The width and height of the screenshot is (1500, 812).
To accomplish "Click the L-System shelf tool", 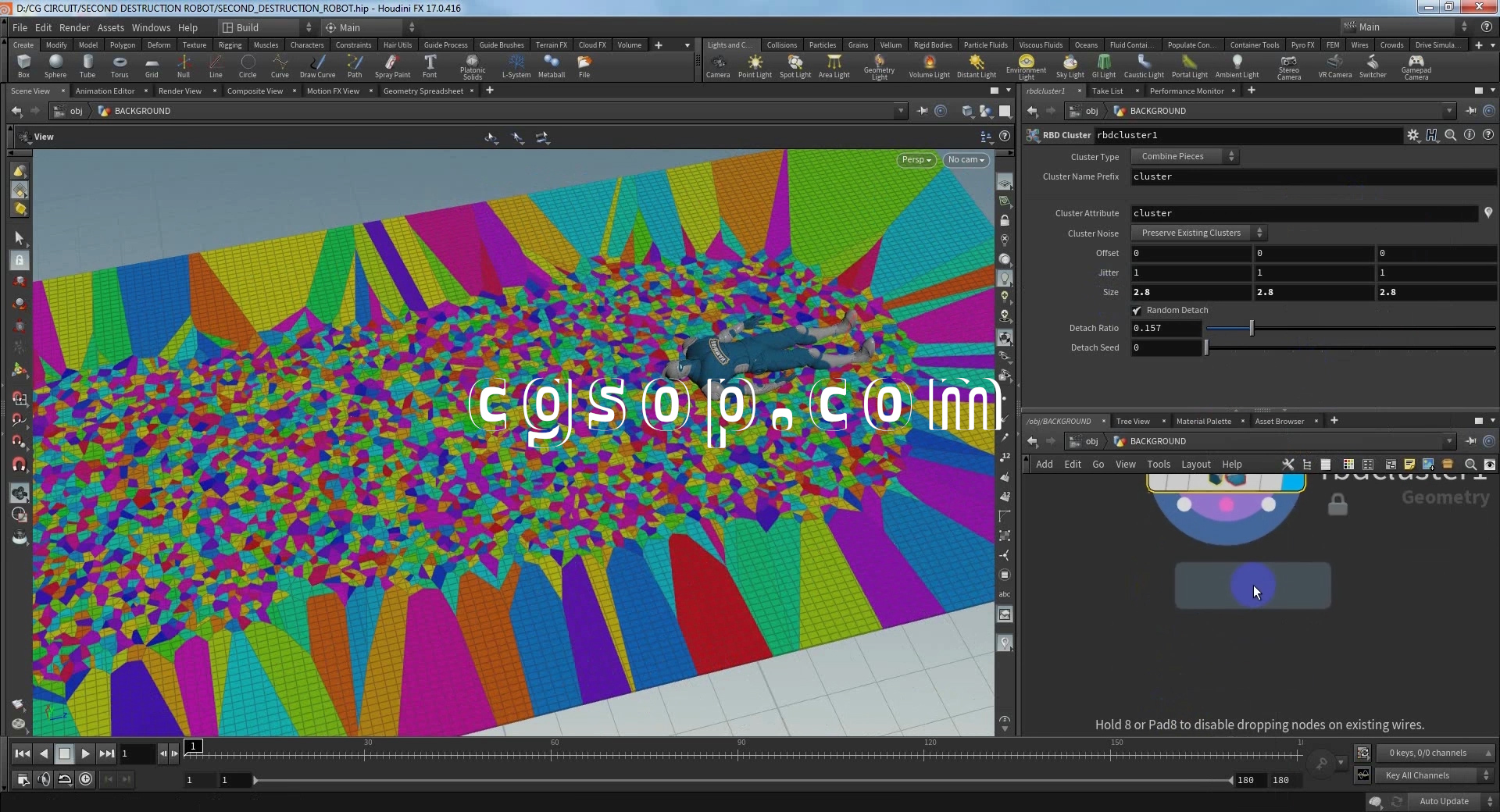I will click(x=516, y=66).
